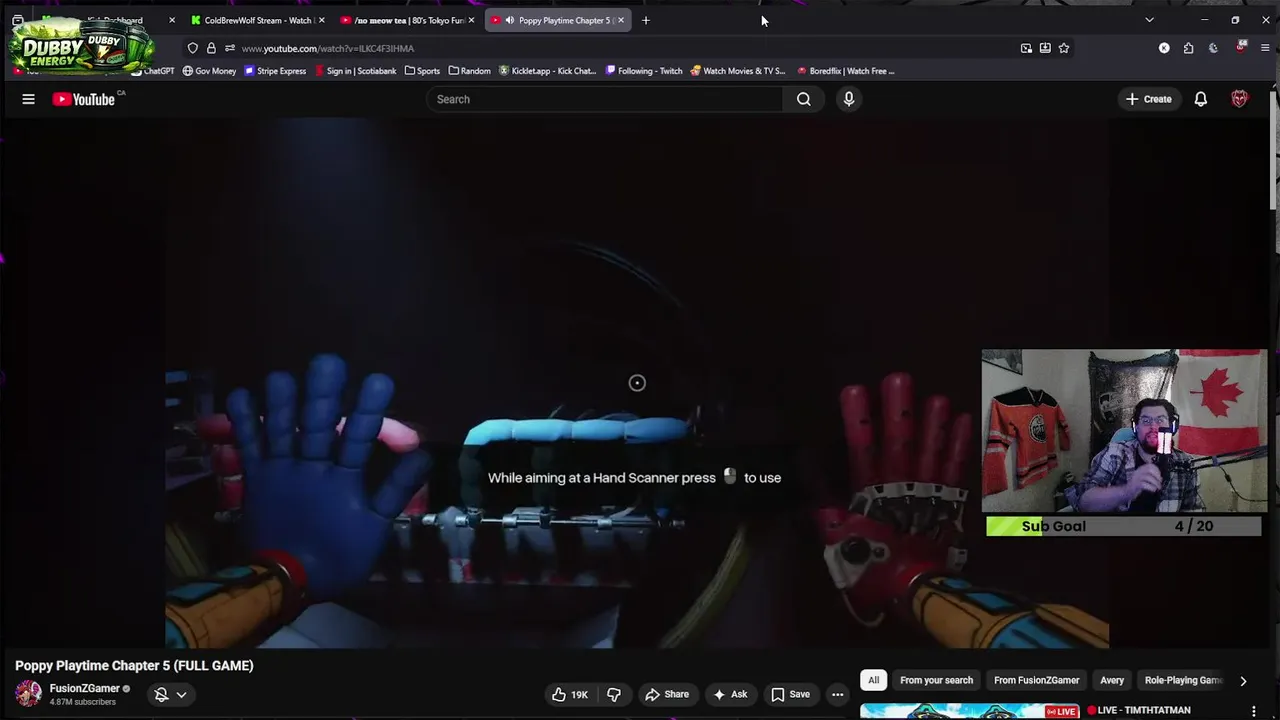
Task: Open the live TIMTHTATMAN video thumbnail
Action: click(x=970, y=711)
